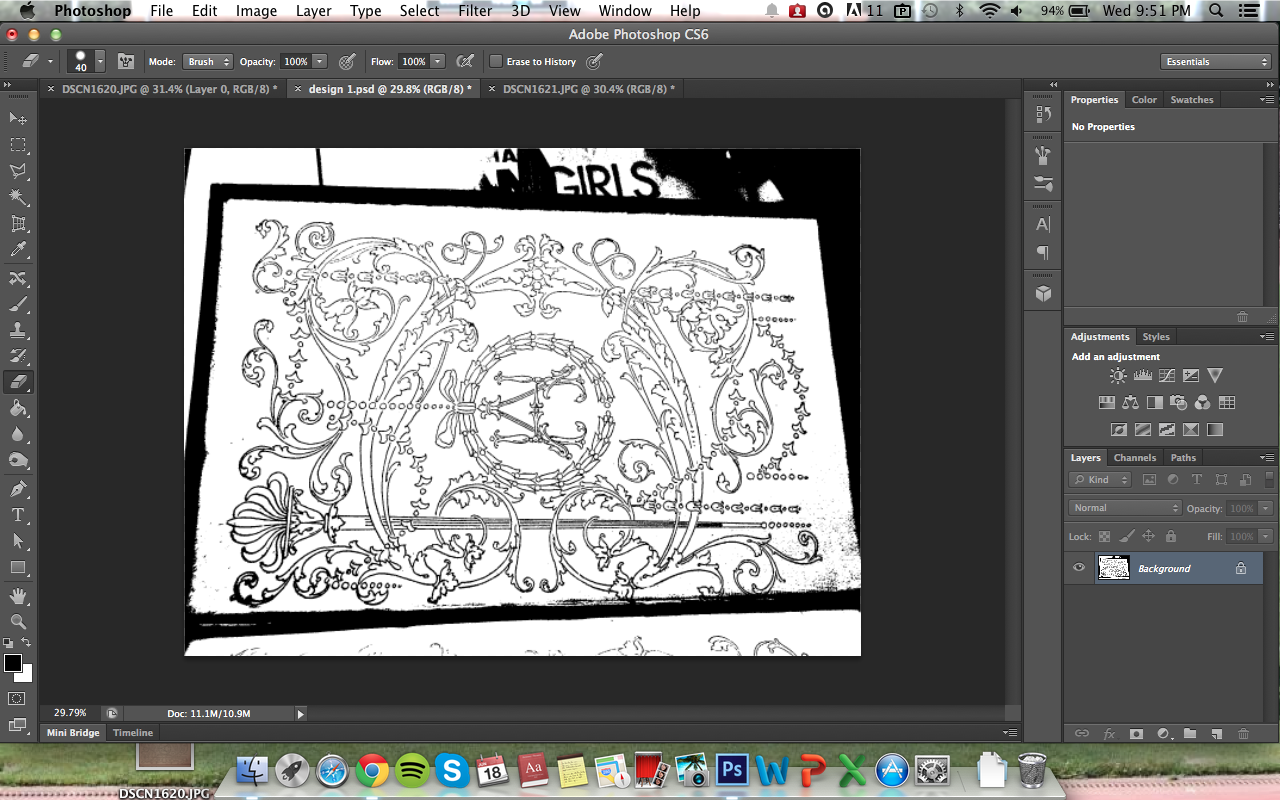1280x800 pixels.
Task: Select the Eraser tool in toolbox
Action: point(18,382)
